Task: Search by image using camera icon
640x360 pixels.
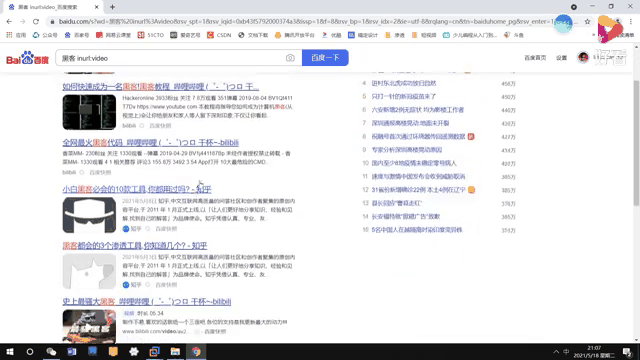Action: pyautogui.click(x=290, y=58)
